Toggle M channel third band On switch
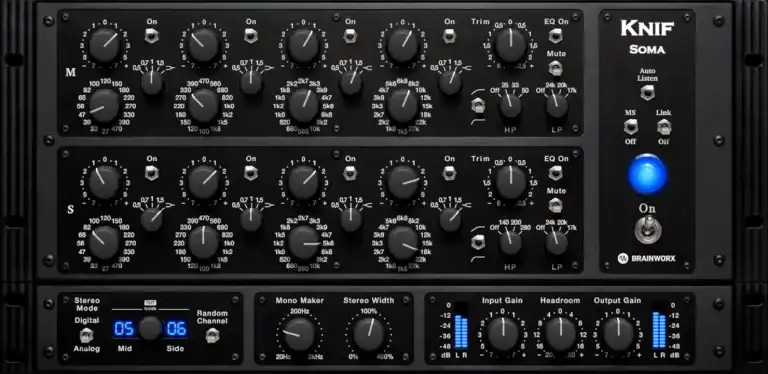 click(x=350, y=35)
